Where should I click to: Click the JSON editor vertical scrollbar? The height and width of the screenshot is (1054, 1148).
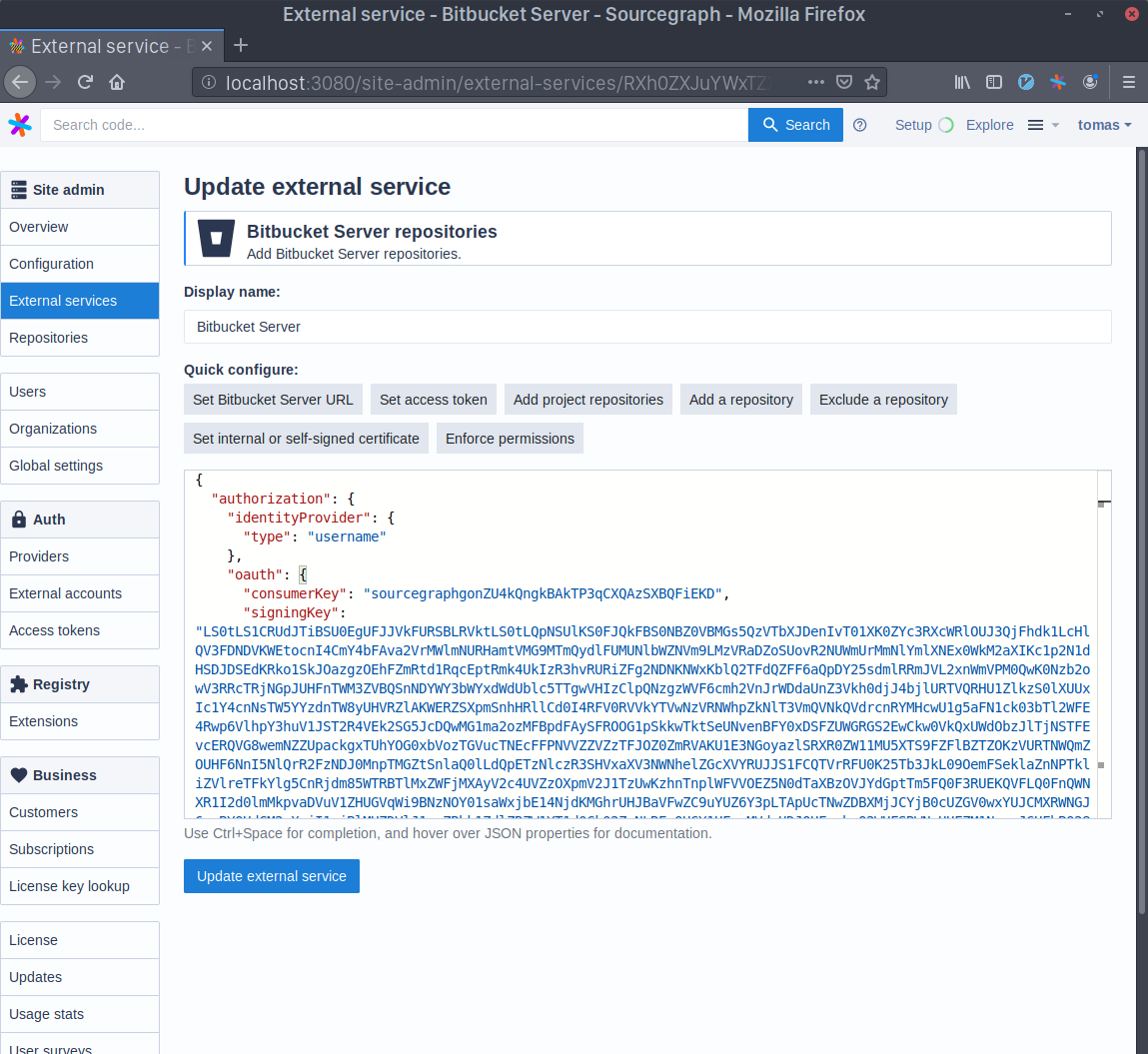(1104, 644)
